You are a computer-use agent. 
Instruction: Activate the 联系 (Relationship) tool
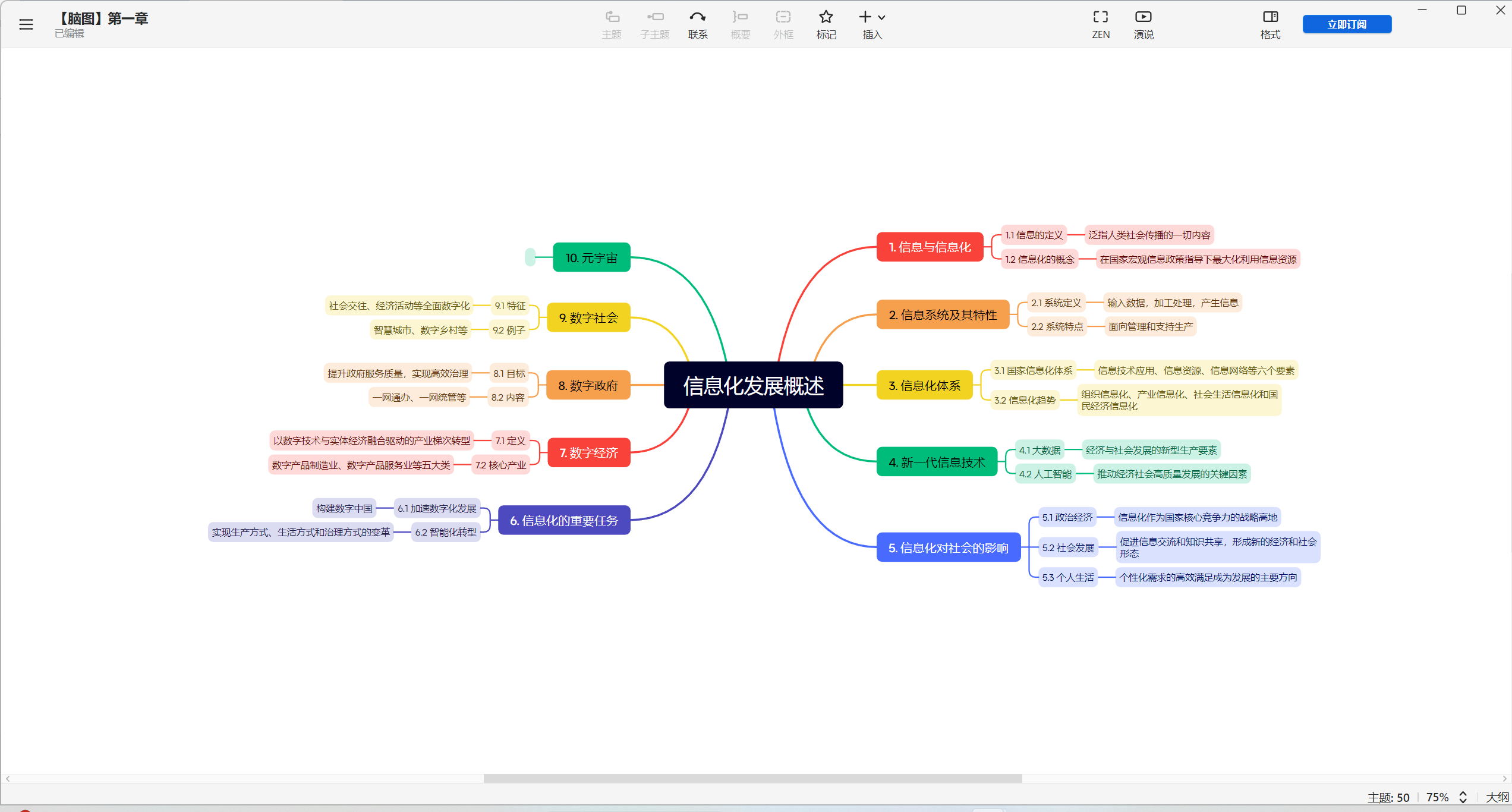point(698,24)
